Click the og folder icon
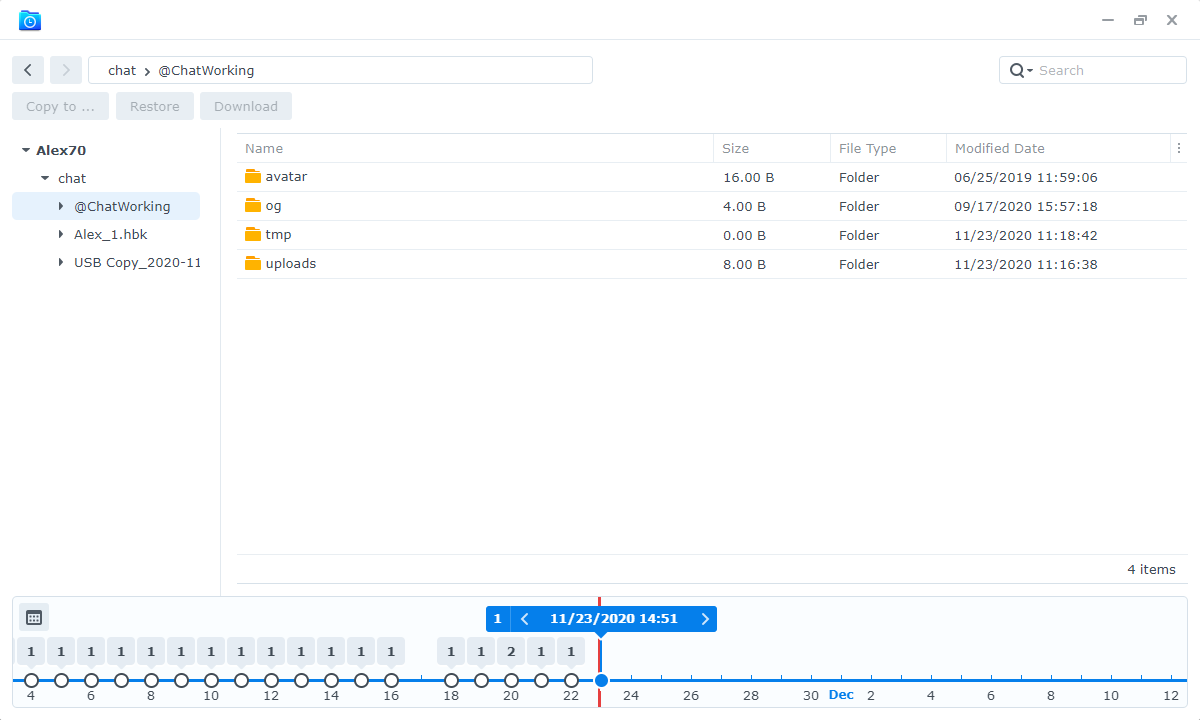The height and width of the screenshot is (720, 1200). pyautogui.click(x=251, y=206)
